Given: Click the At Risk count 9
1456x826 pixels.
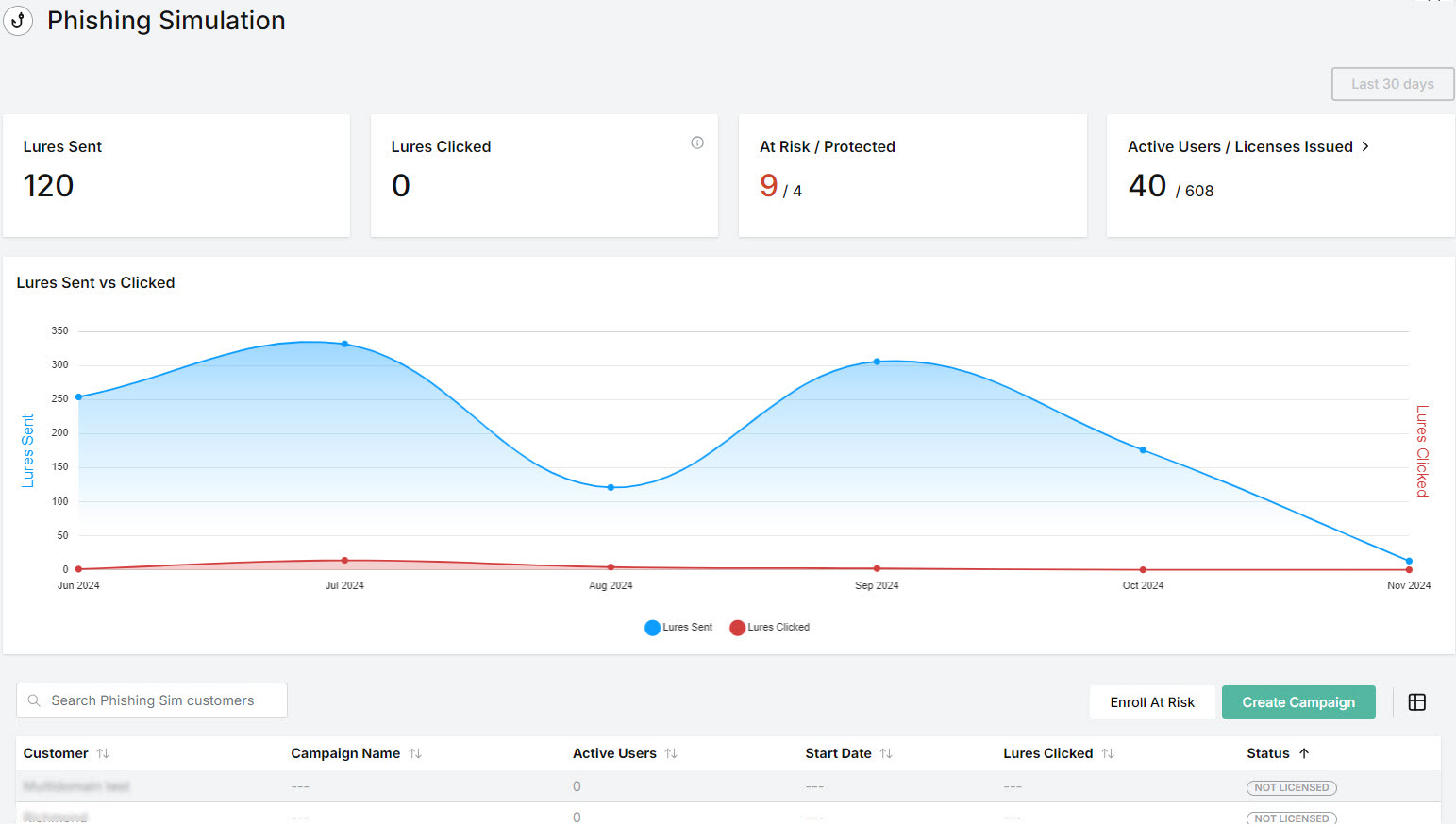Looking at the screenshot, I should point(769,186).
